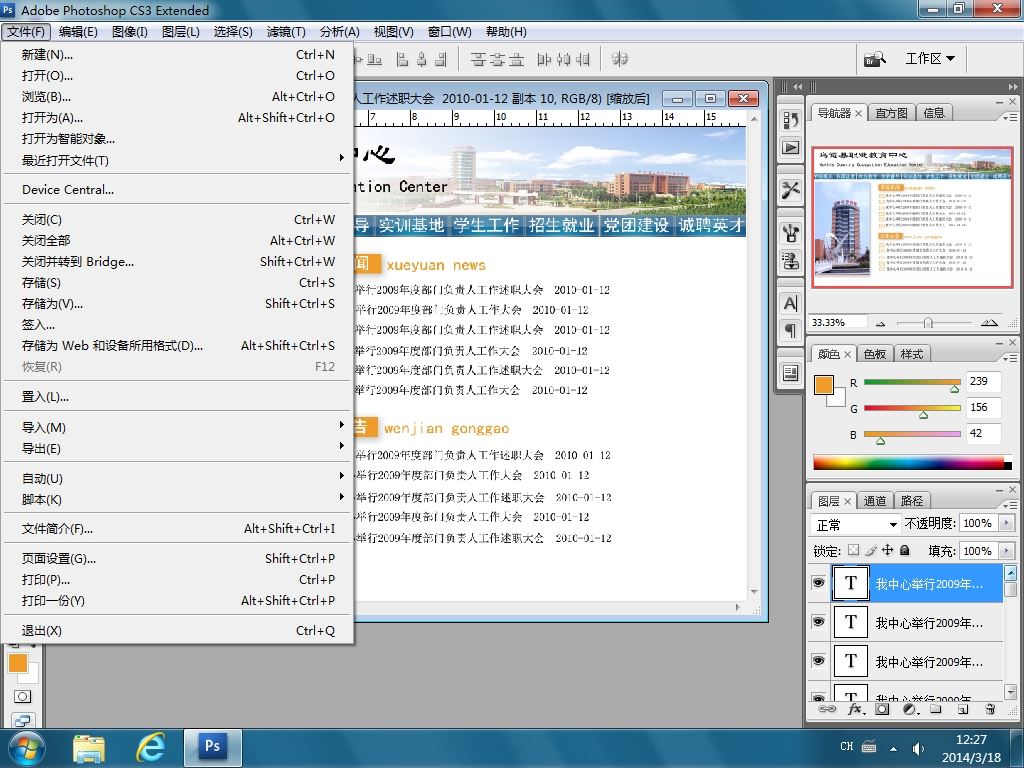Open the workspace (工作区) dropdown
This screenshot has height=768, width=1024.
(930, 59)
